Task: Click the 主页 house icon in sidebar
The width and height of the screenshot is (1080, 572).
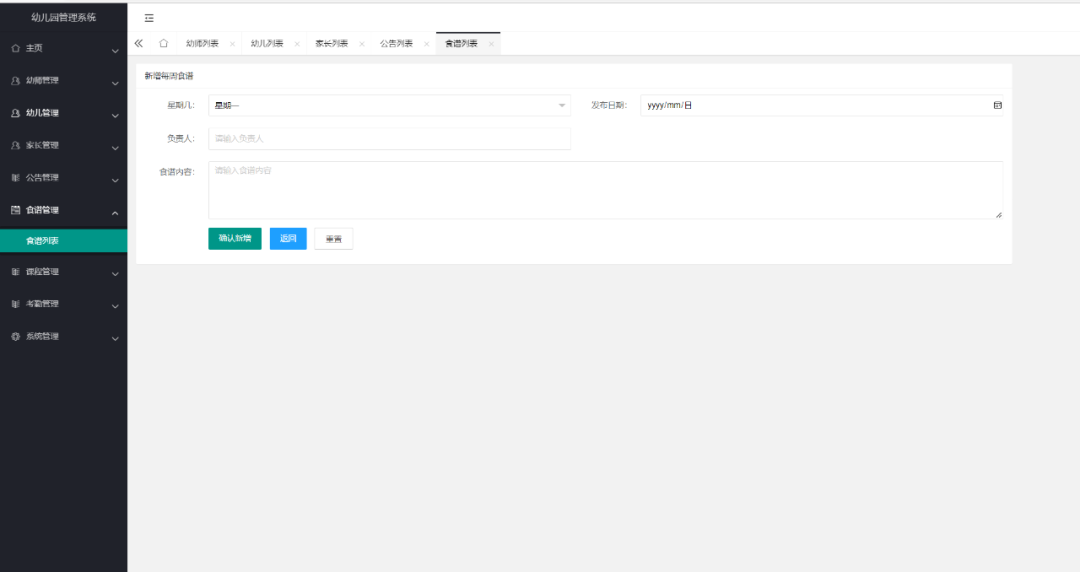Action: (15, 48)
